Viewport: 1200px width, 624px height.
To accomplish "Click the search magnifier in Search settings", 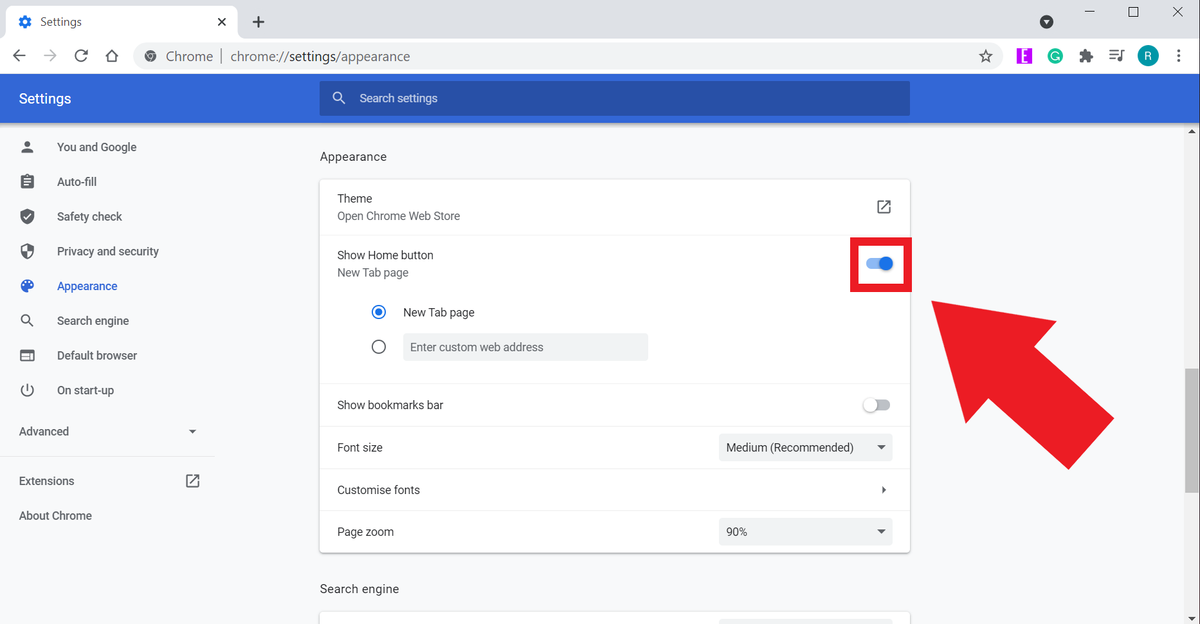I will tap(339, 98).
